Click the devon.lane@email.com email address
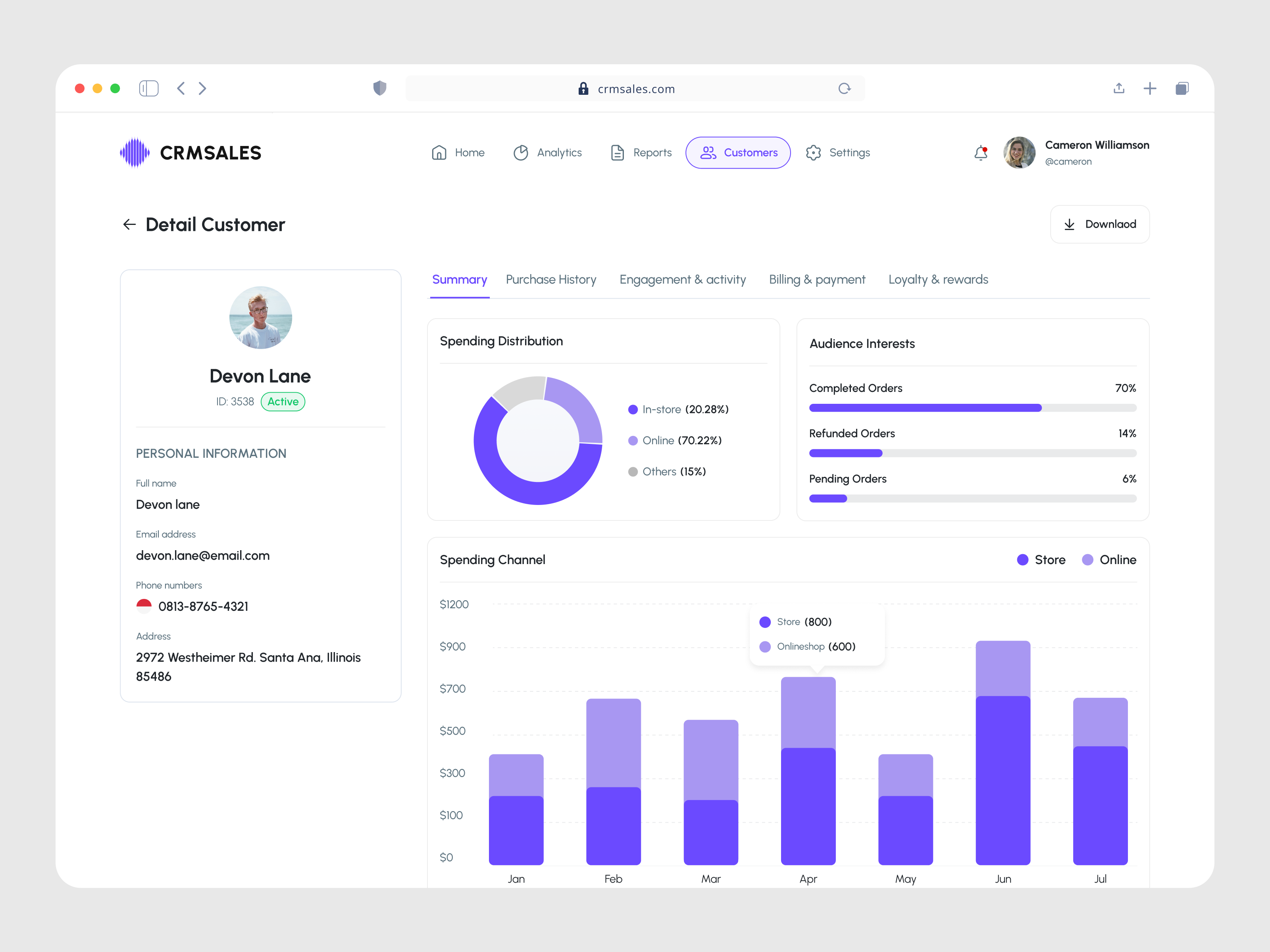The width and height of the screenshot is (1270, 952). click(x=202, y=555)
